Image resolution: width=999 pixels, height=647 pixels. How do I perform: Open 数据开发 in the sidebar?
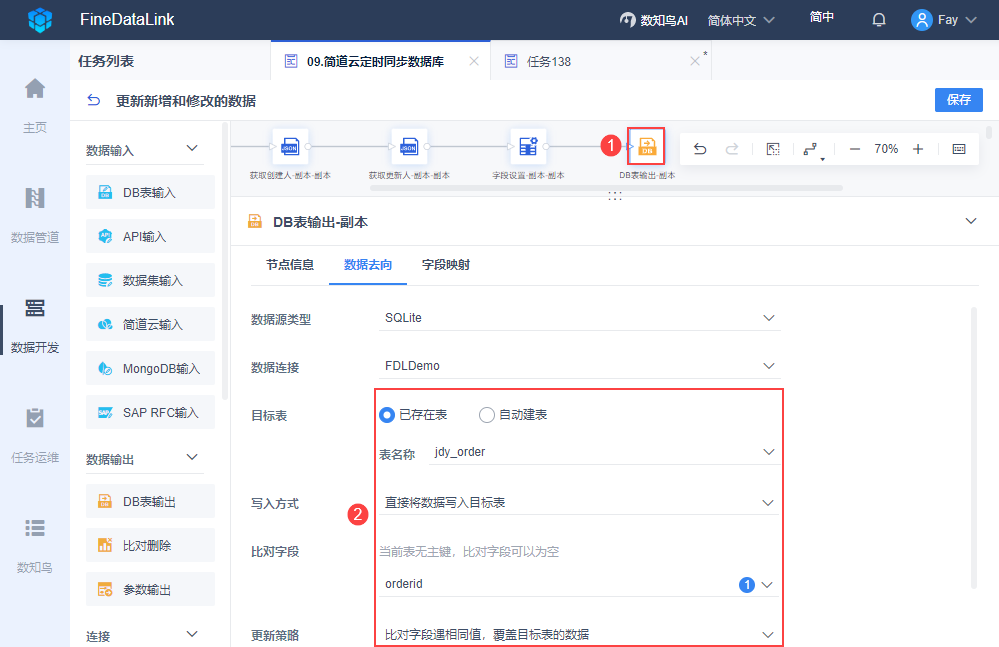[x=35, y=325]
